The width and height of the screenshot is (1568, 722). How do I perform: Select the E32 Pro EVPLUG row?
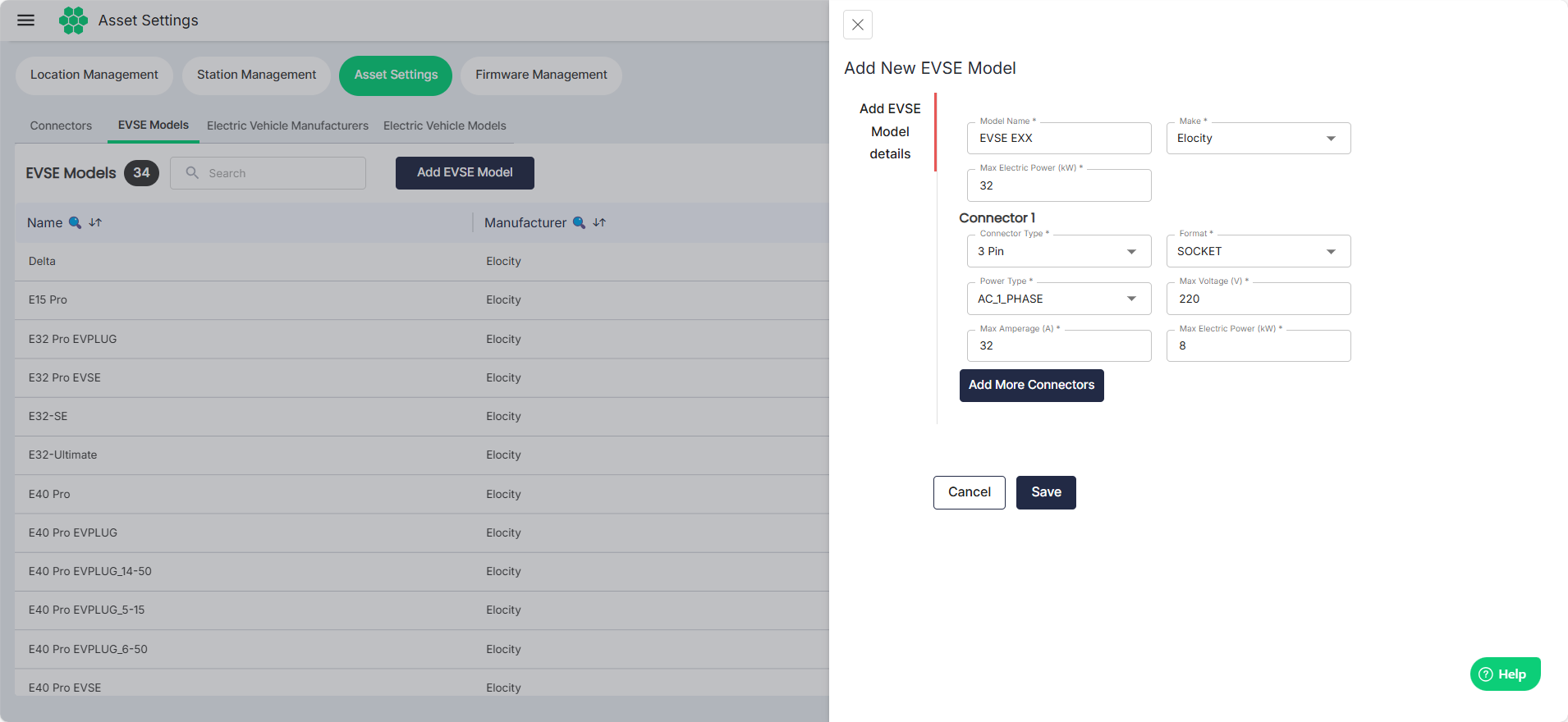pos(422,339)
